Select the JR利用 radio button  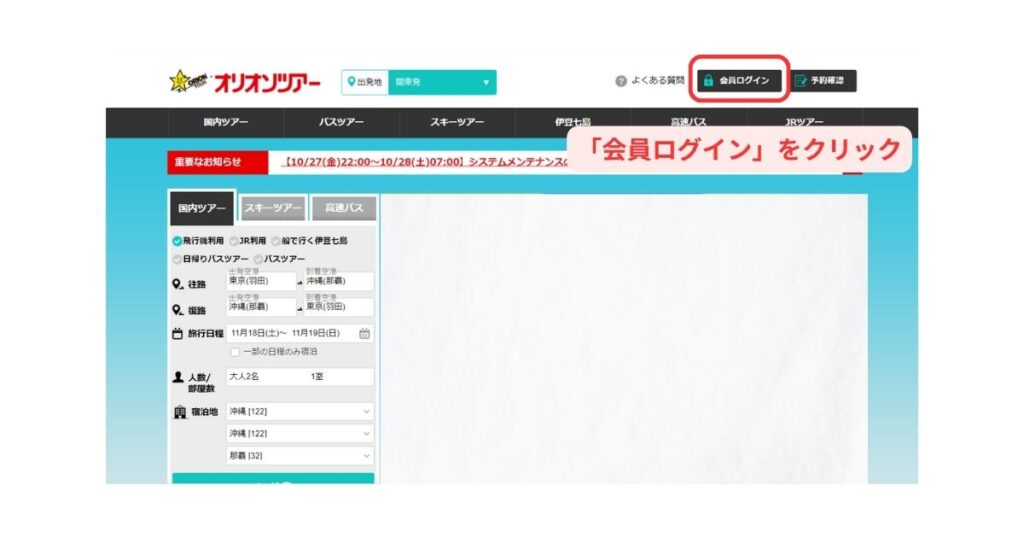(x=234, y=241)
